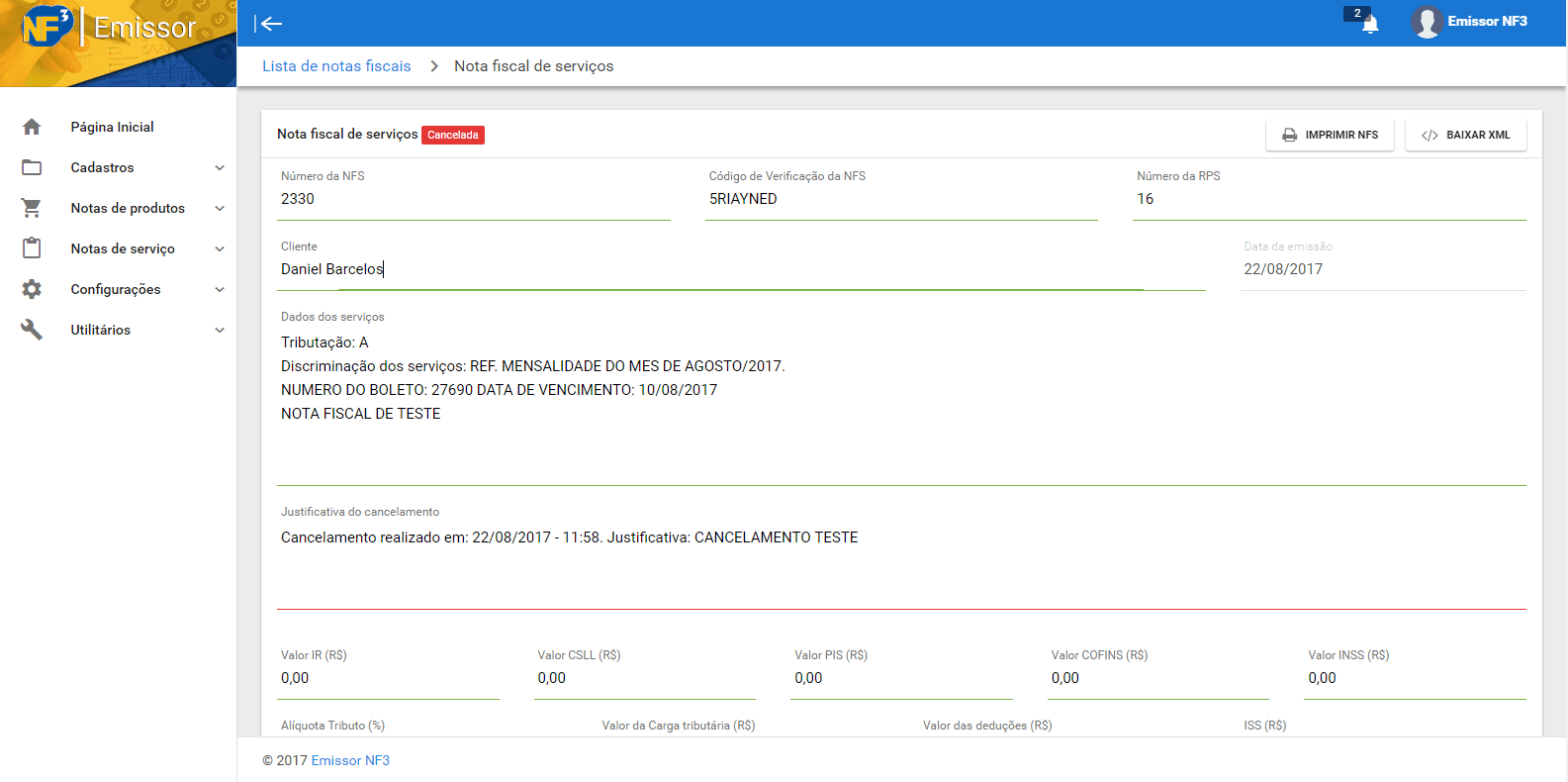Navigate to Lista de notas fiscais breadcrumb
This screenshot has height=782, width=1568.
pos(336,66)
